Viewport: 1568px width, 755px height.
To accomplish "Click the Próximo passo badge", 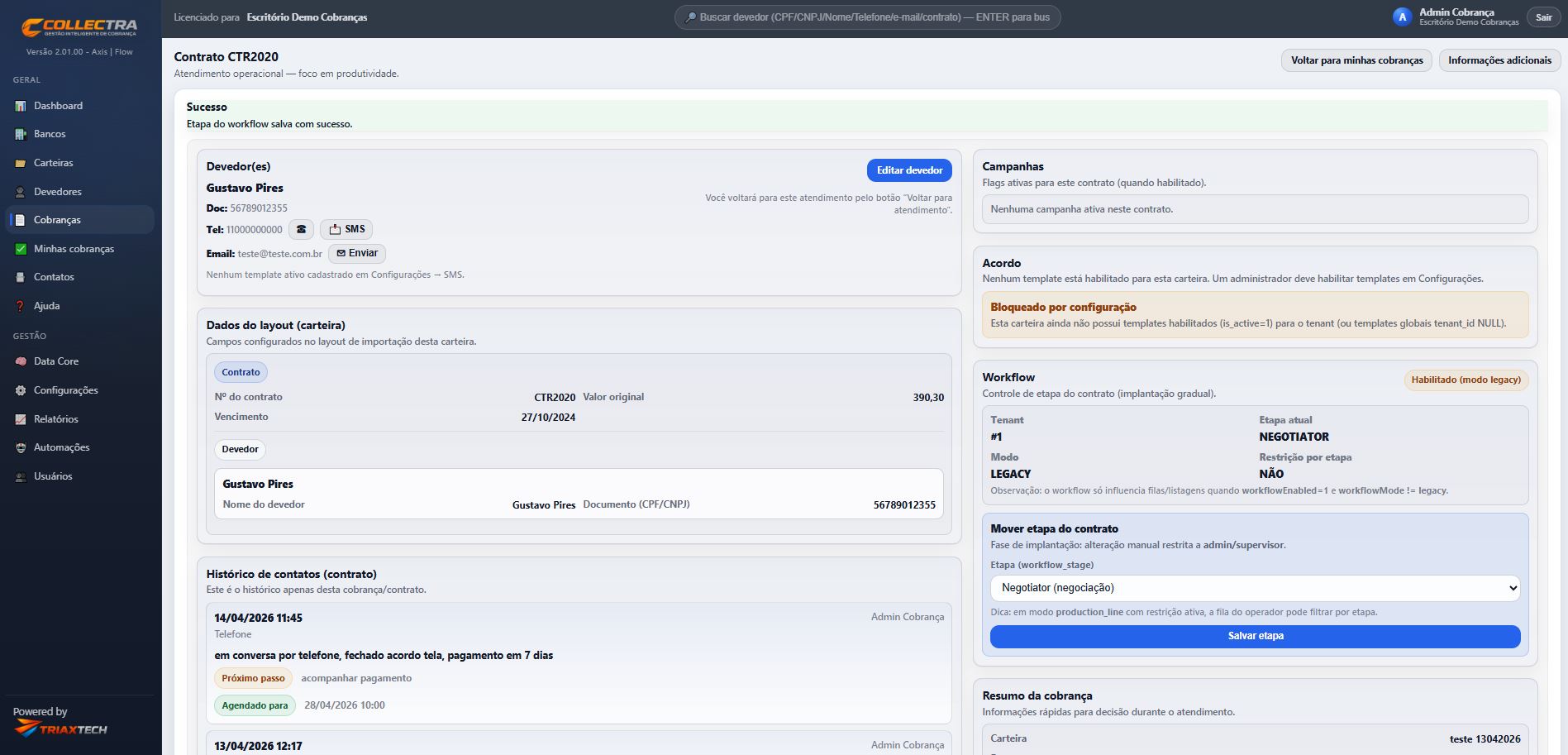I will click(253, 679).
